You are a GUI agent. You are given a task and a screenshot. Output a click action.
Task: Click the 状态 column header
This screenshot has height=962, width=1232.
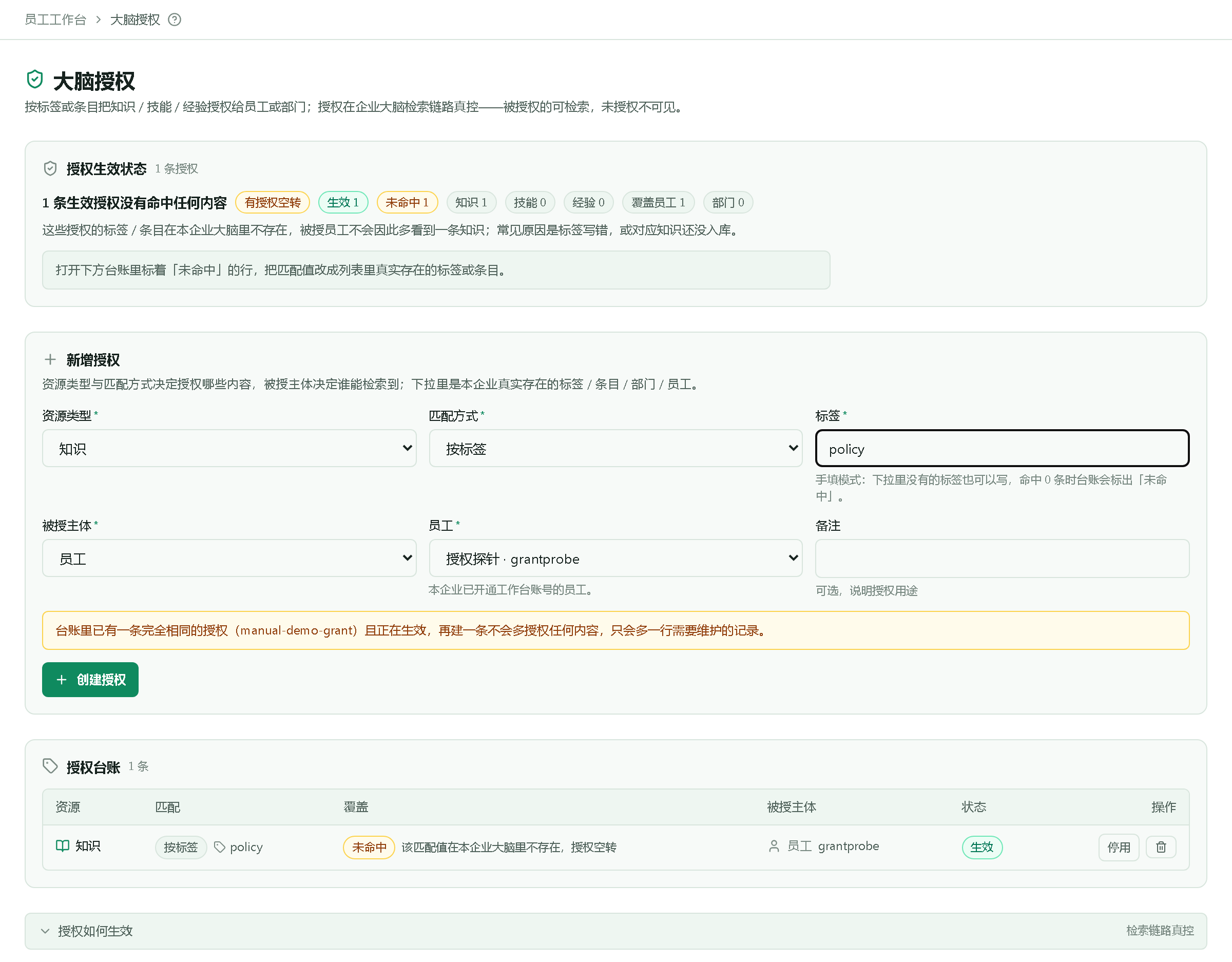pos(974,807)
